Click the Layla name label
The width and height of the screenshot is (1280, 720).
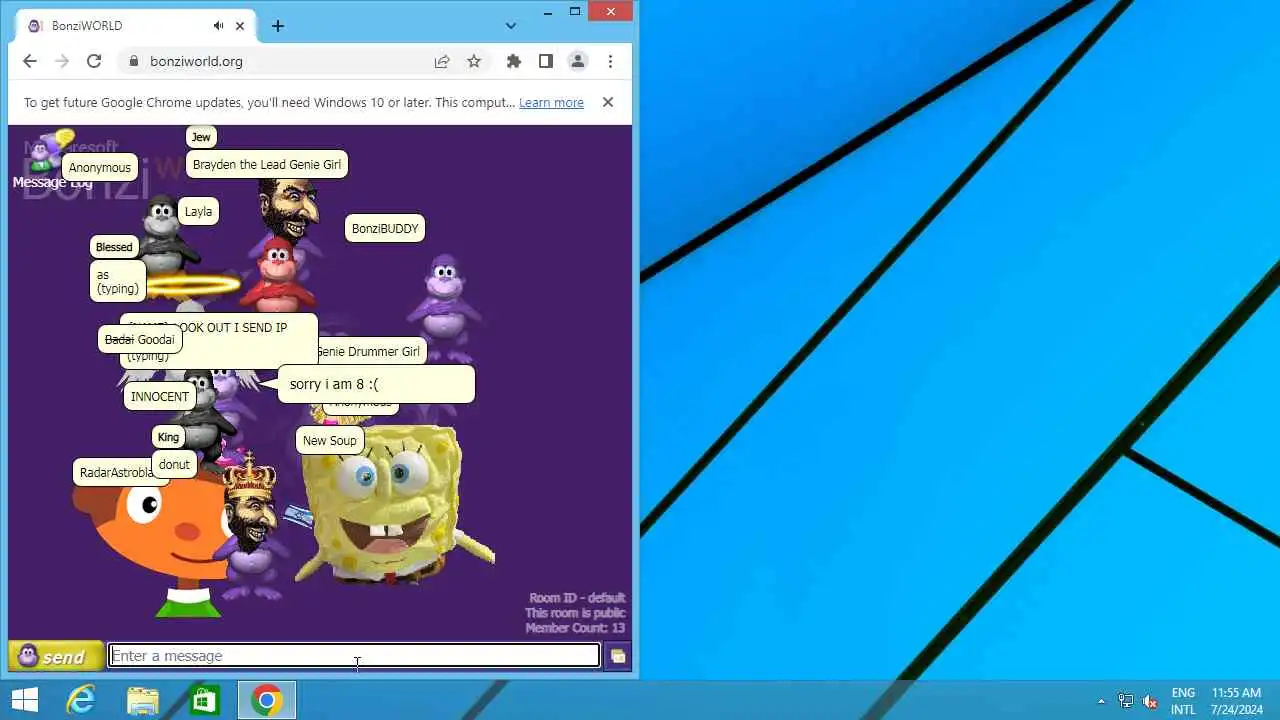pyautogui.click(x=198, y=211)
